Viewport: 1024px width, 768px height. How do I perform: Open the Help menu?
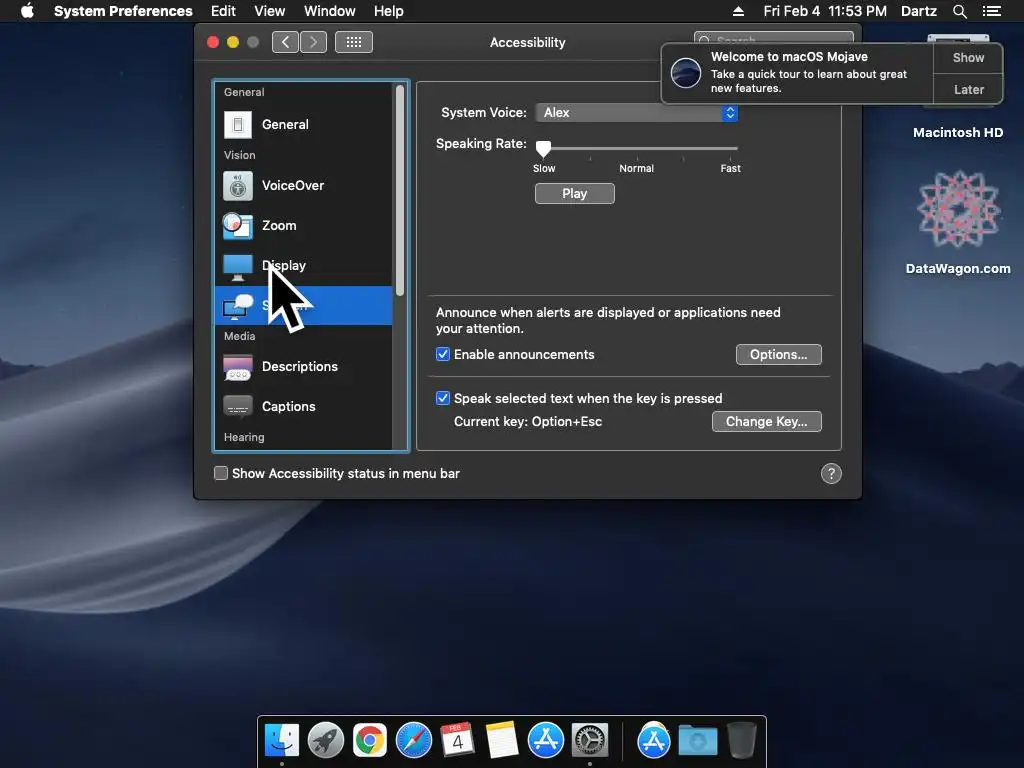pyautogui.click(x=389, y=11)
